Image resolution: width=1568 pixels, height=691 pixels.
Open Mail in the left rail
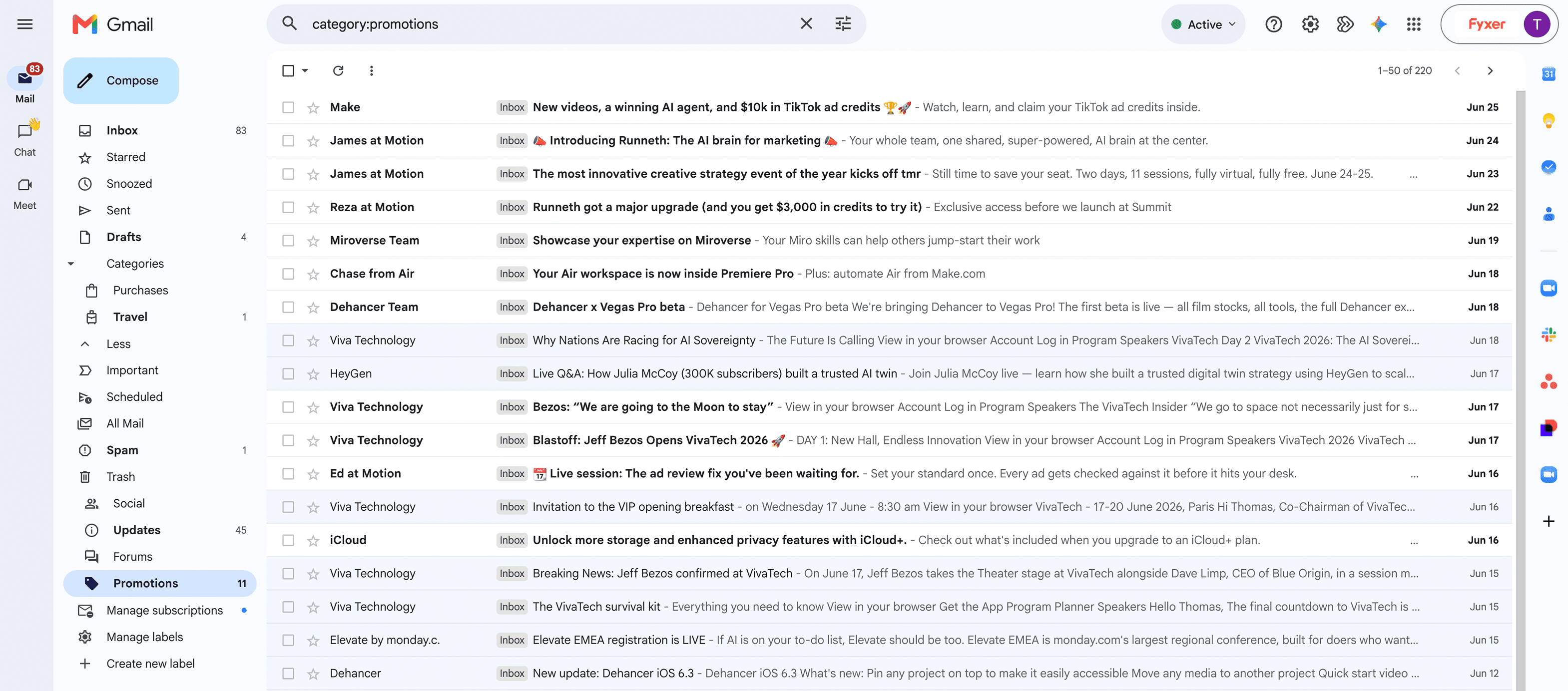coord(25,84)
